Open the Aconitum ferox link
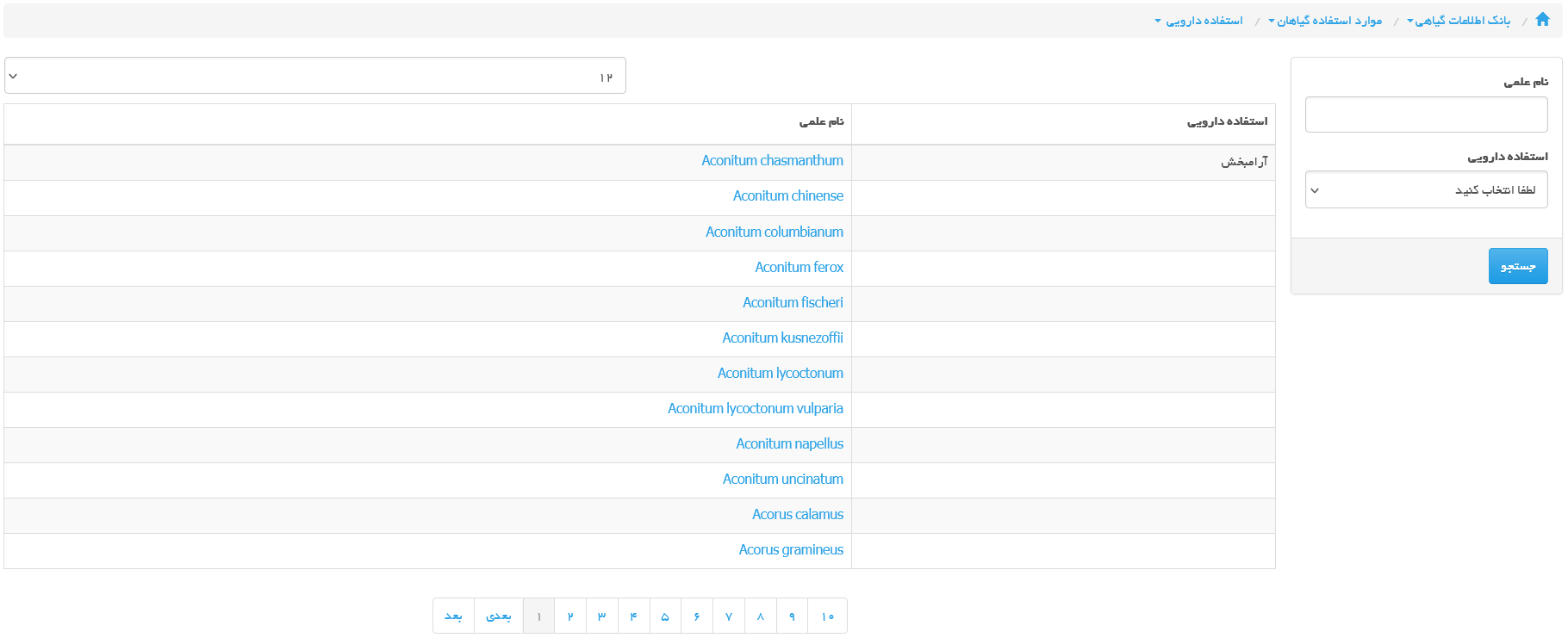The image size is (1568, 638). (x=799, y=268)
